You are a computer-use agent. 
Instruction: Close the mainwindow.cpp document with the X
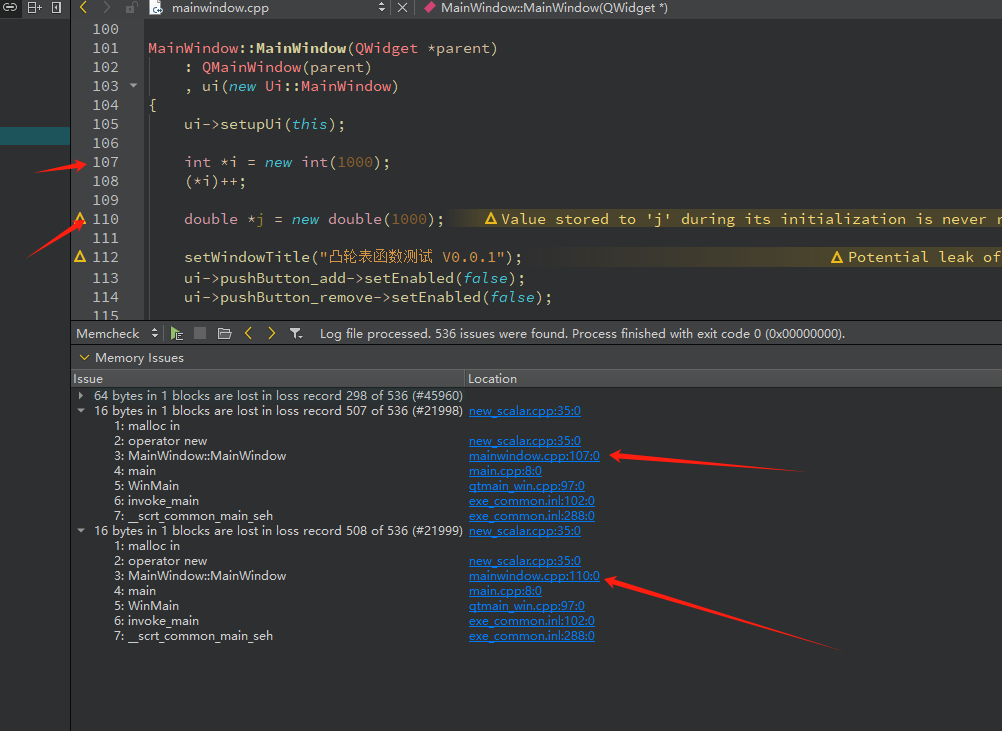click(402, 8)
